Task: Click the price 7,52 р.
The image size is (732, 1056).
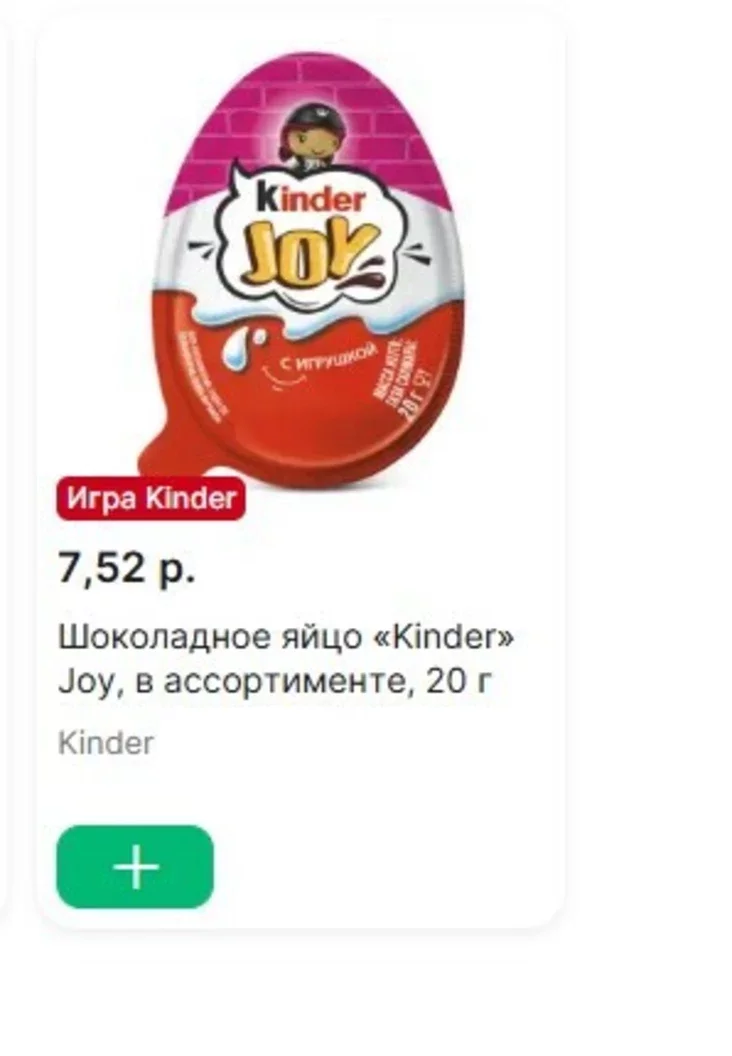Action: [127, 568]
